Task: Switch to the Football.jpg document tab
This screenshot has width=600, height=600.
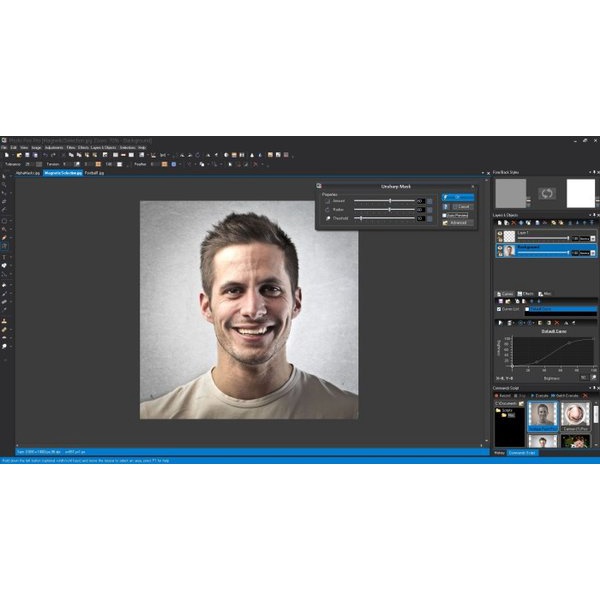Action: [x=94, y=173]
